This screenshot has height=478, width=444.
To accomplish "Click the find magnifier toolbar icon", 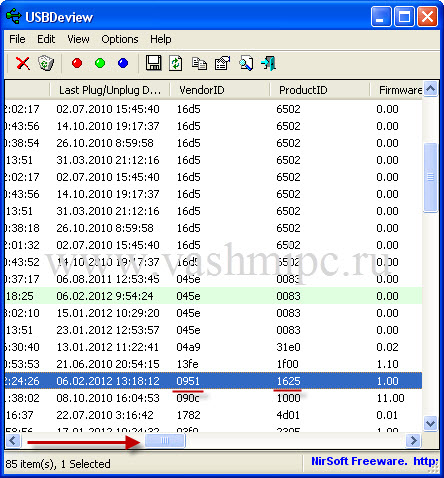I will point(246,63).
